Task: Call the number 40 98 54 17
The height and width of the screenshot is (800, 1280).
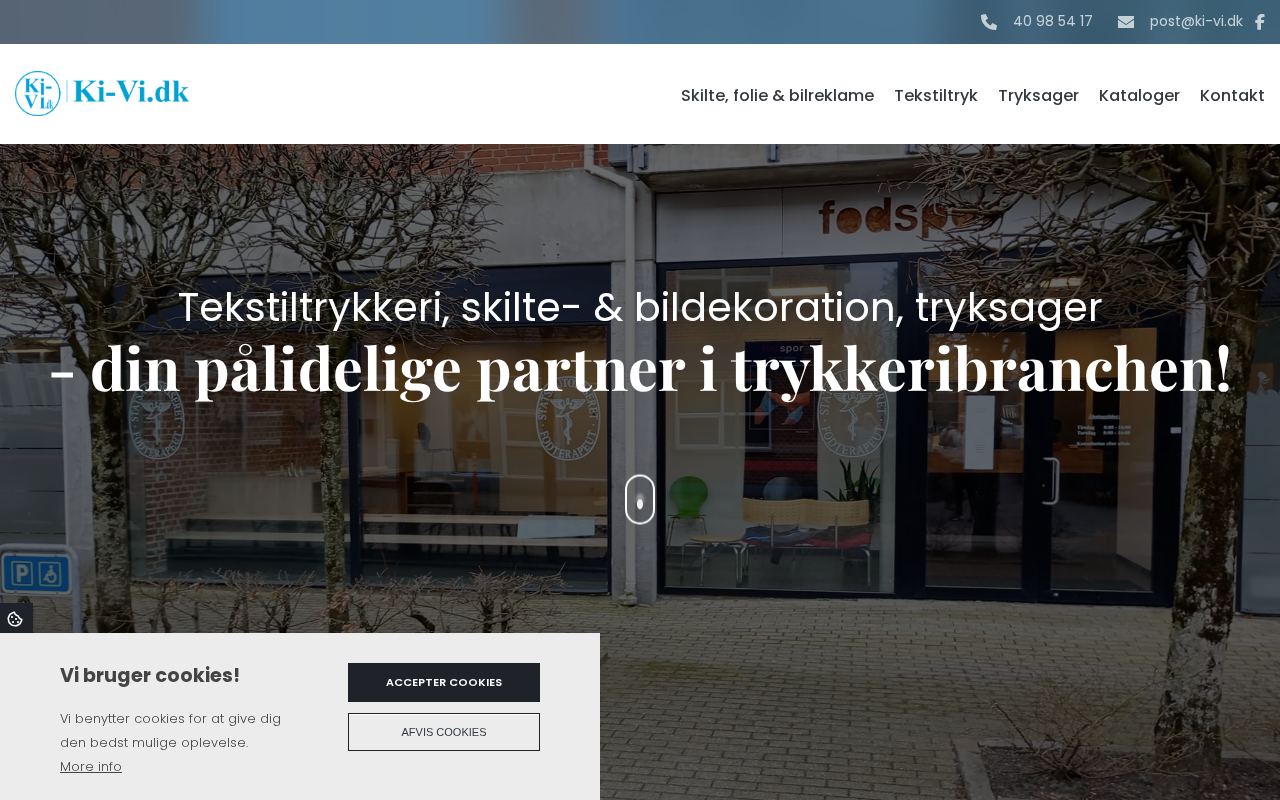Action: click(x=1052, y=21)
